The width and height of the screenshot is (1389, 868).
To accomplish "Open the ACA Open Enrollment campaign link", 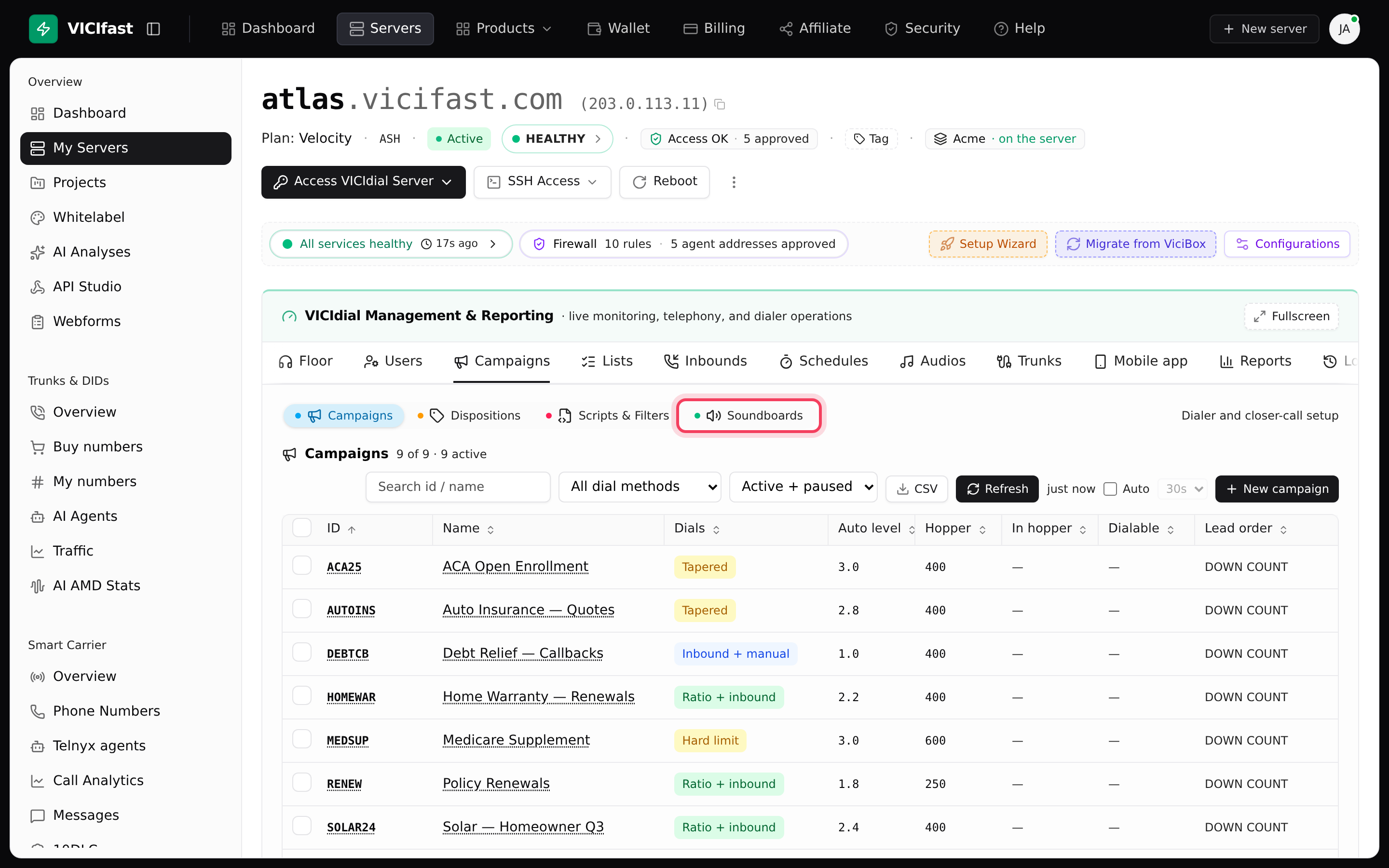I will [516, 567].
